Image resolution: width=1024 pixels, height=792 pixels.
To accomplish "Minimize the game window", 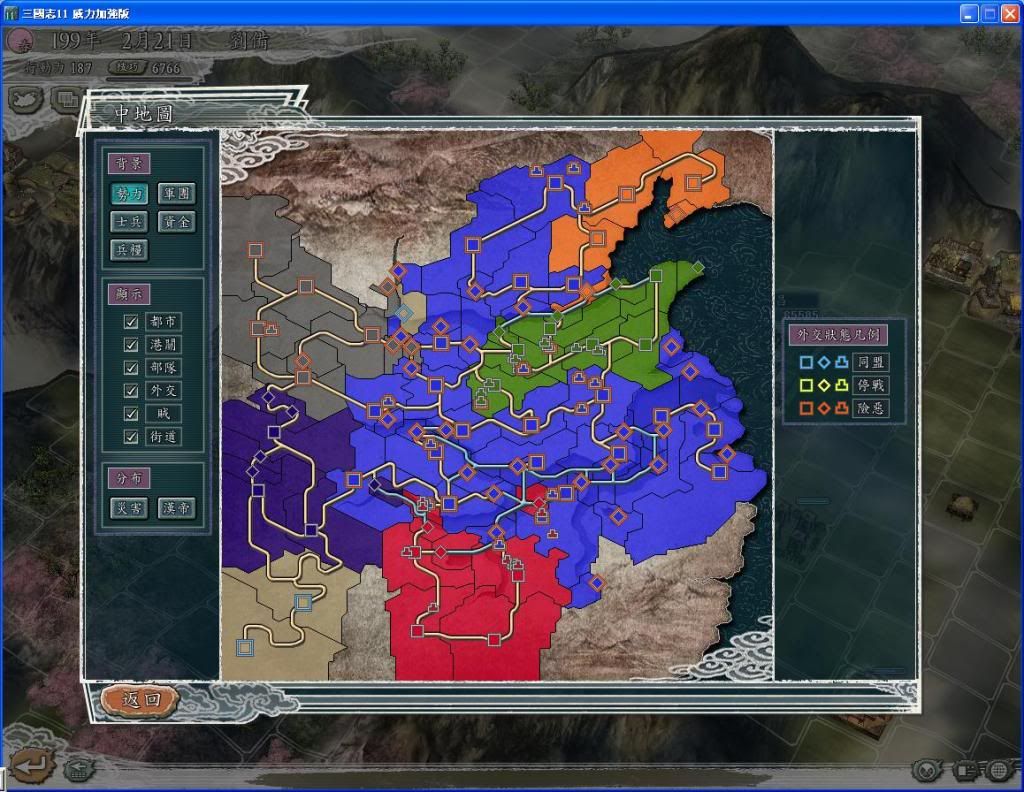I will pos(968,14).
